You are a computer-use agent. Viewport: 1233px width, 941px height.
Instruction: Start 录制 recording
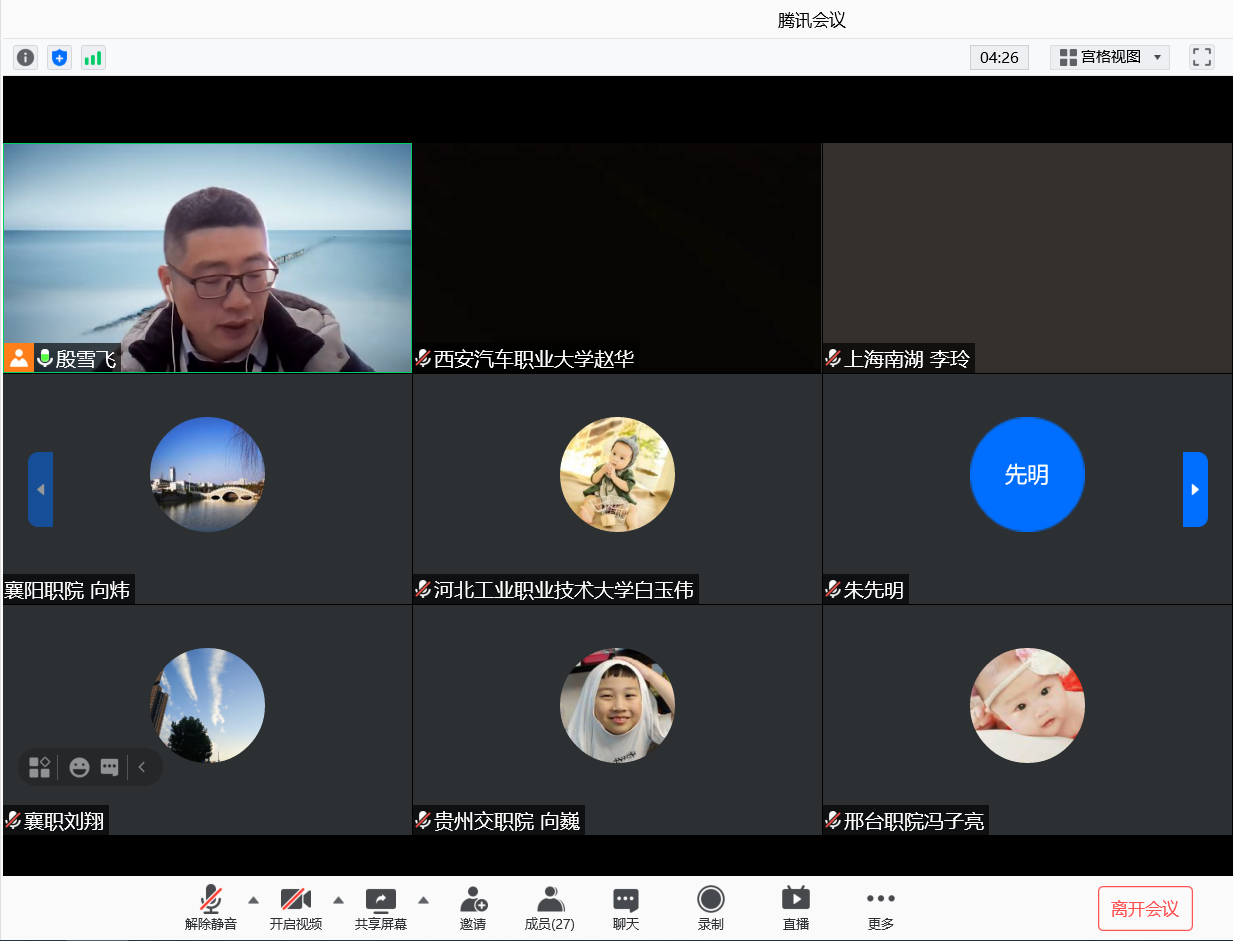pyautogui.click(x=711, y=907)
